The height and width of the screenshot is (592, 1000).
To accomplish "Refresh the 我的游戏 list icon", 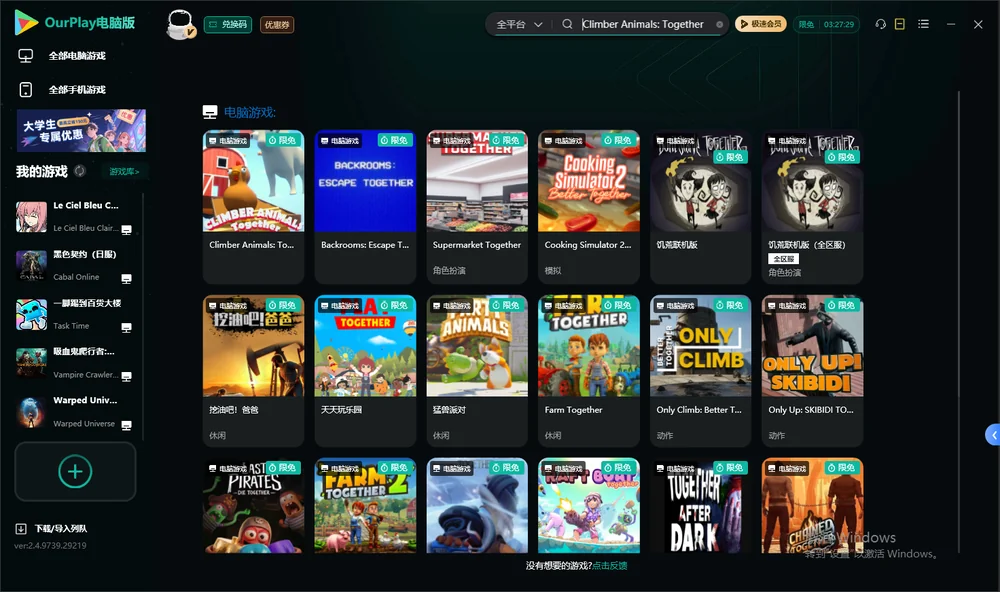I will pos(80,171).
